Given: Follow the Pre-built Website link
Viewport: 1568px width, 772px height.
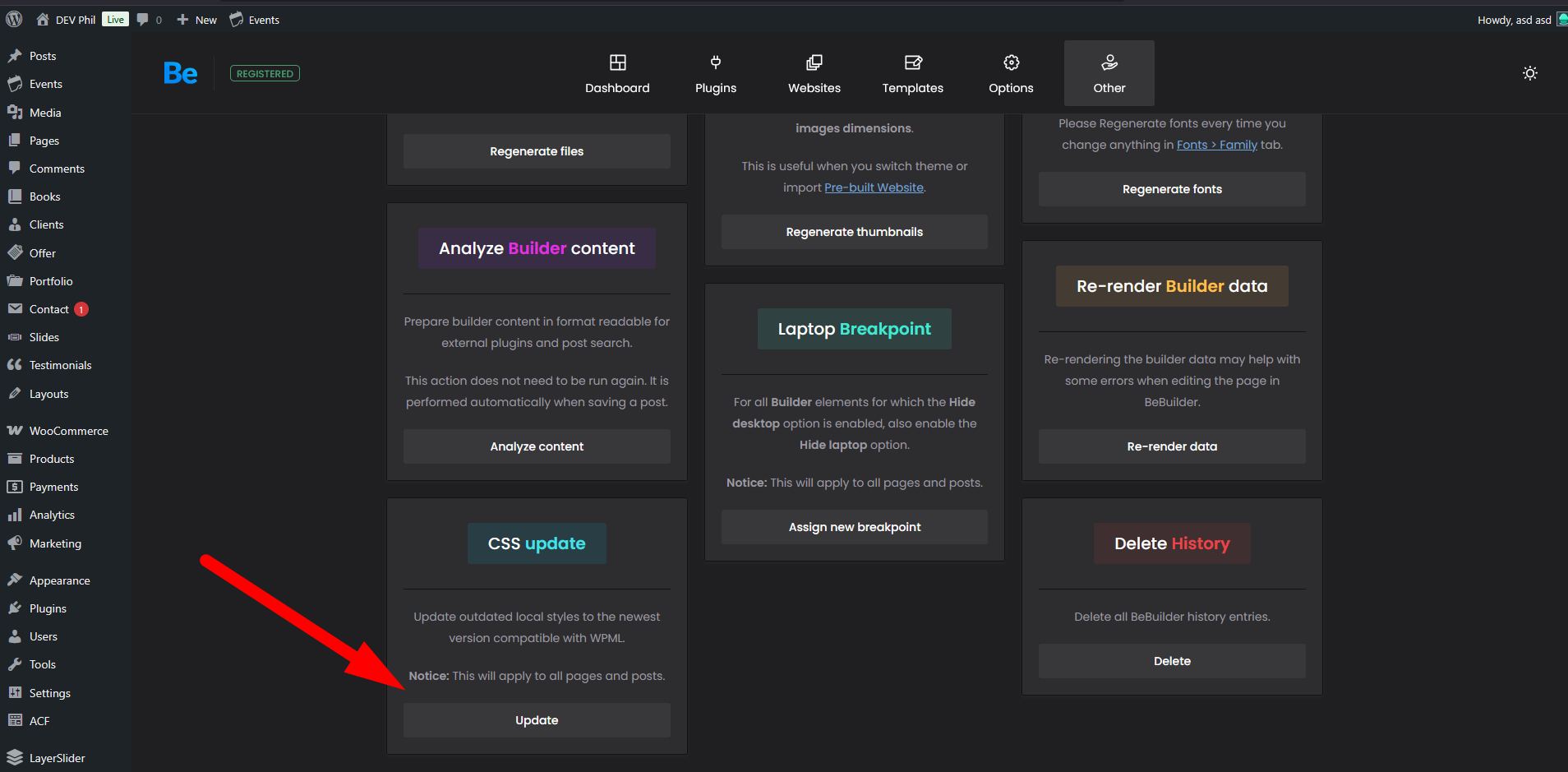Looking at the screenshot, I should coord(874,187).
